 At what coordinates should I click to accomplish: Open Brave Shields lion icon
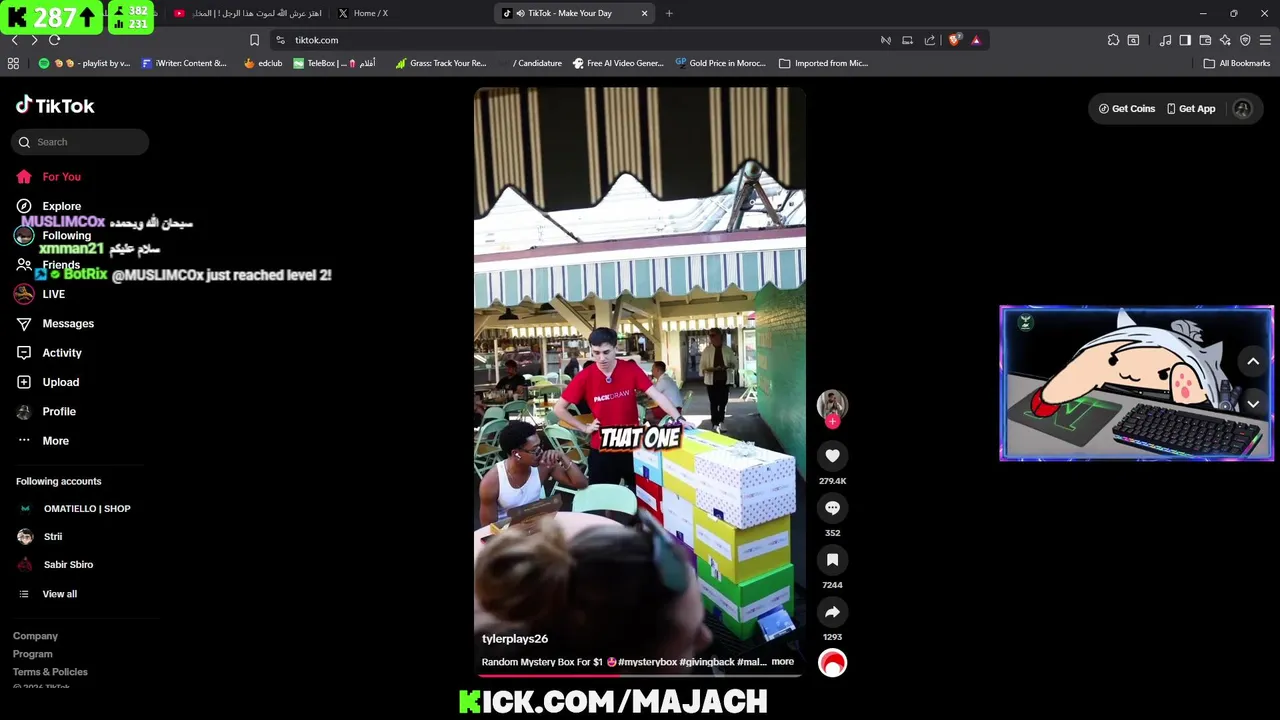954,40
